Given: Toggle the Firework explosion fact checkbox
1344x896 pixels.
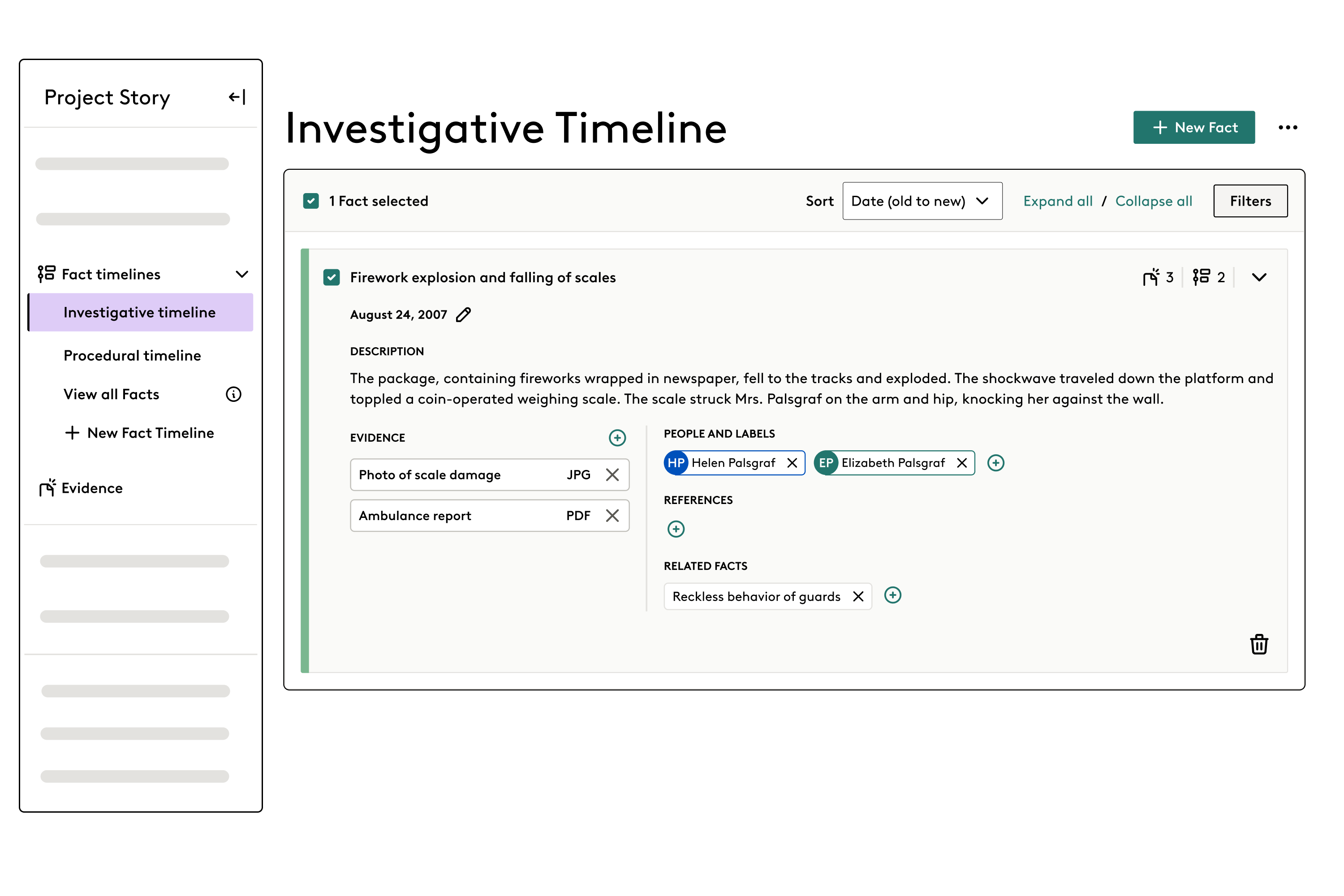Looking at the screenshot, I should click(x=332, y=278).
